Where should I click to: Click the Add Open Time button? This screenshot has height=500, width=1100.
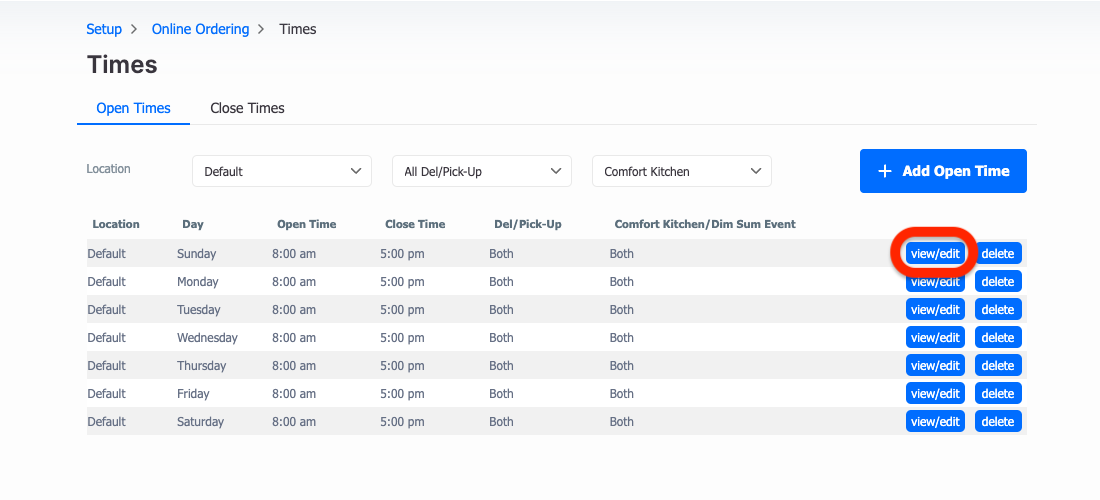(943, 171)
